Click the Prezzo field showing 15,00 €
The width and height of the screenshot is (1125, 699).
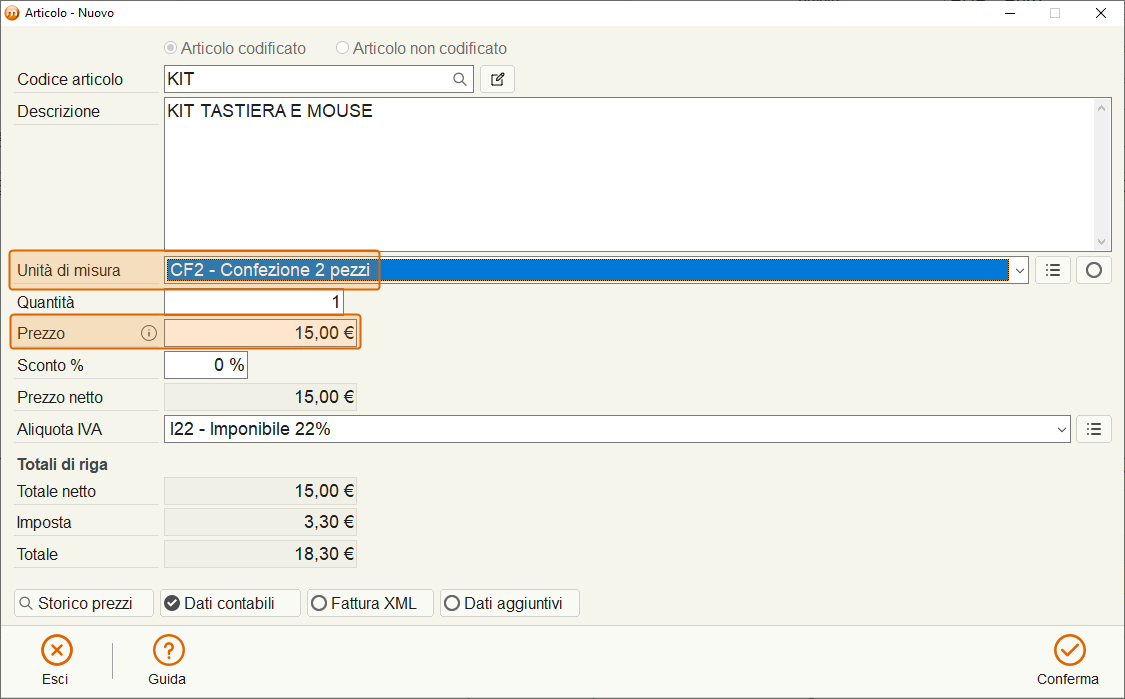point(260,333)
